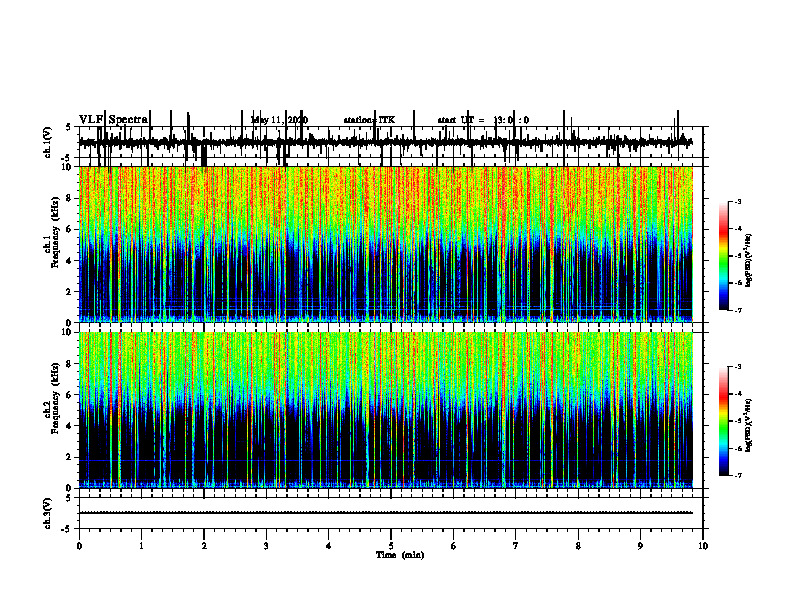
Task: Click the "-7" bottom label of ch.2 colorbar
Action: [737, 475]
